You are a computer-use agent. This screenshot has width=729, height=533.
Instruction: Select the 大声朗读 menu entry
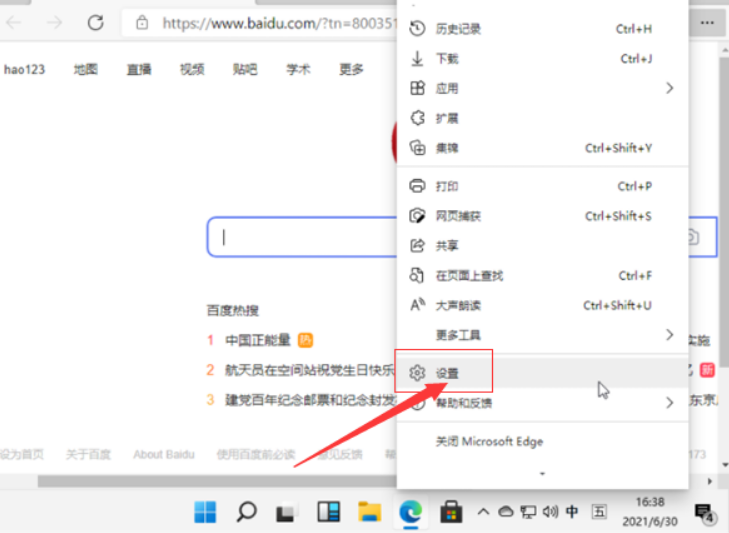coord(542,305)
